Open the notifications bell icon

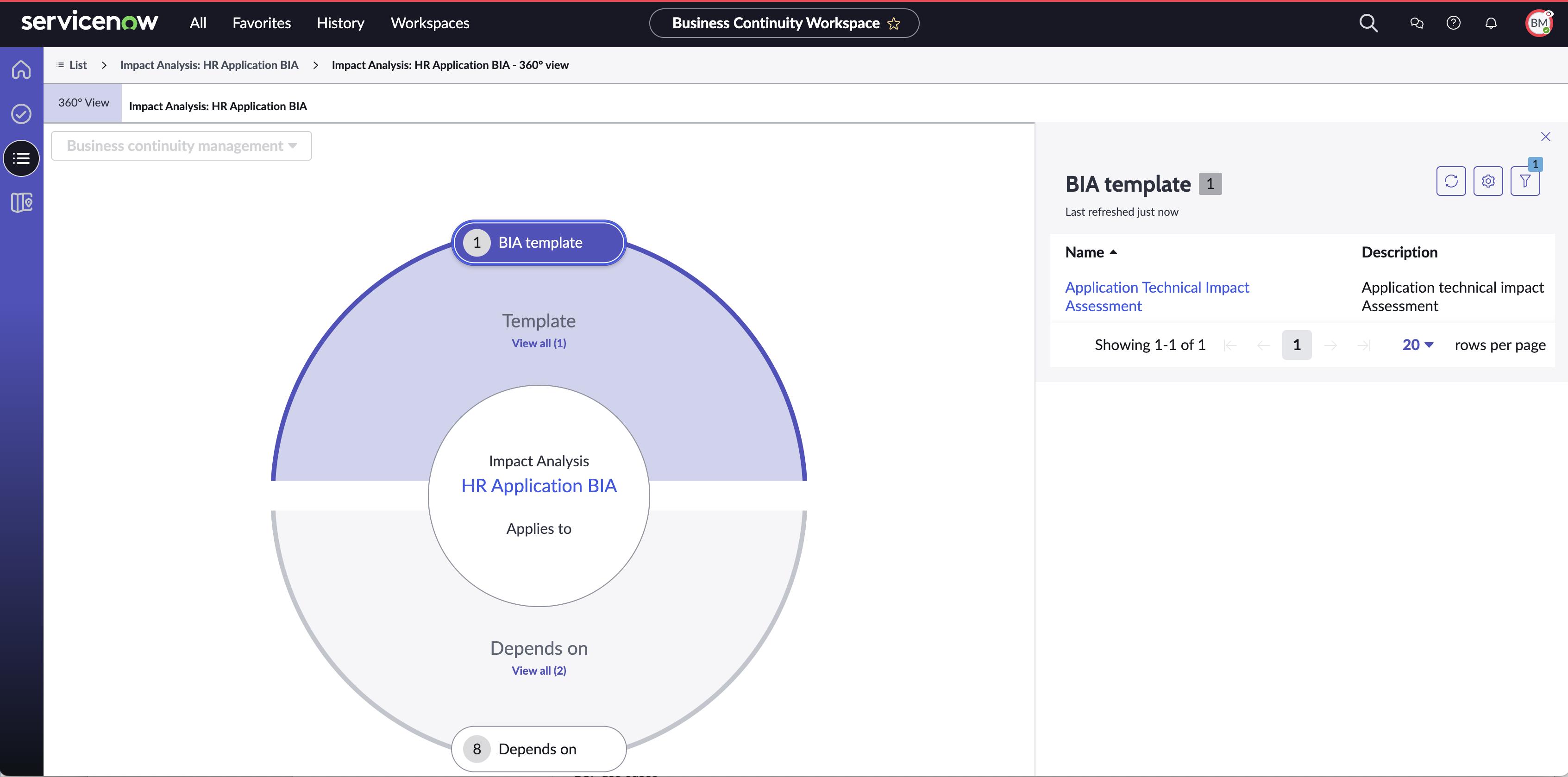pyautogui.click(x=1491, y=23)
